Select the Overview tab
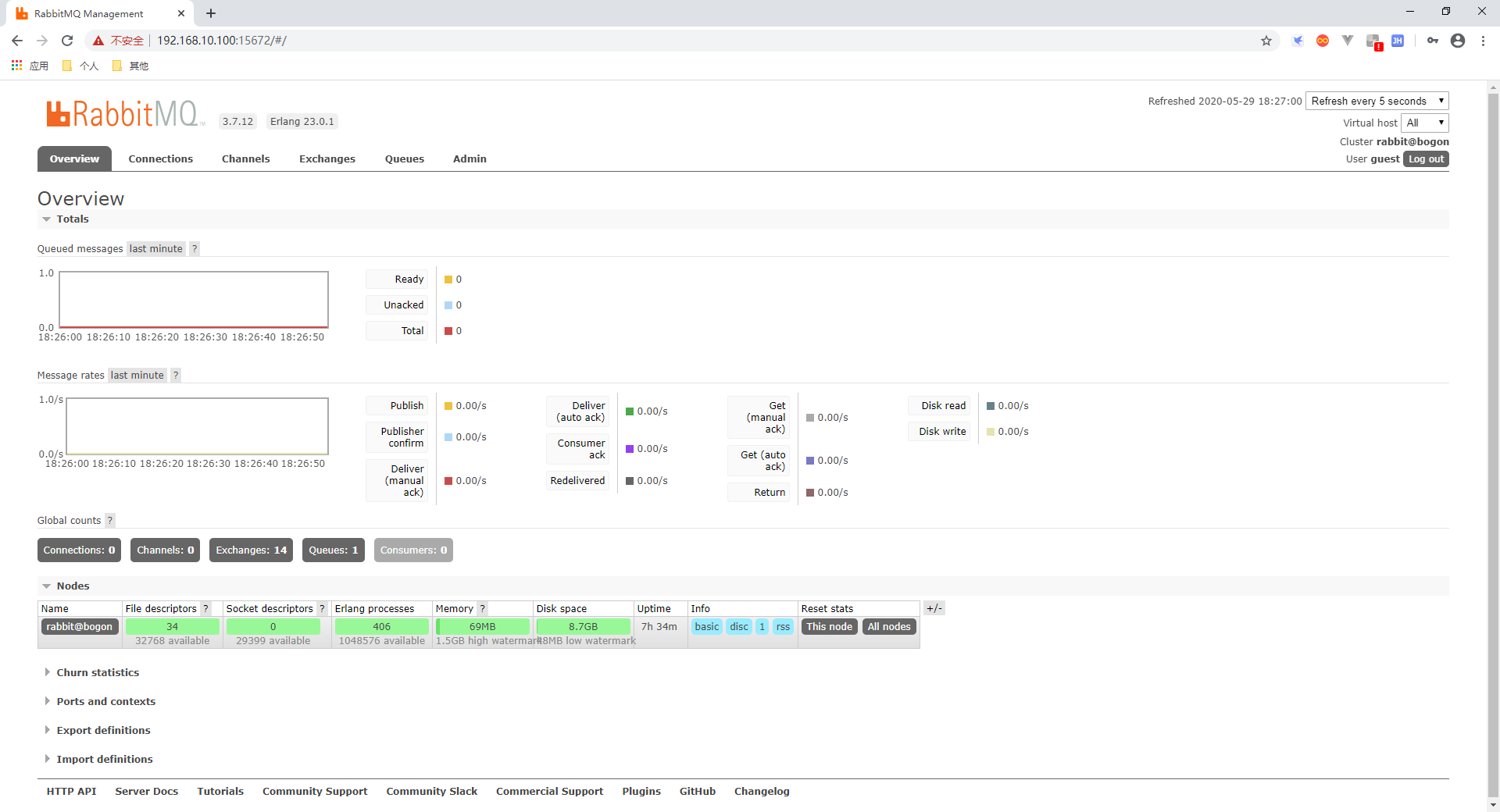The width and height of the screenshot is (1500, 812). (74, 158)
